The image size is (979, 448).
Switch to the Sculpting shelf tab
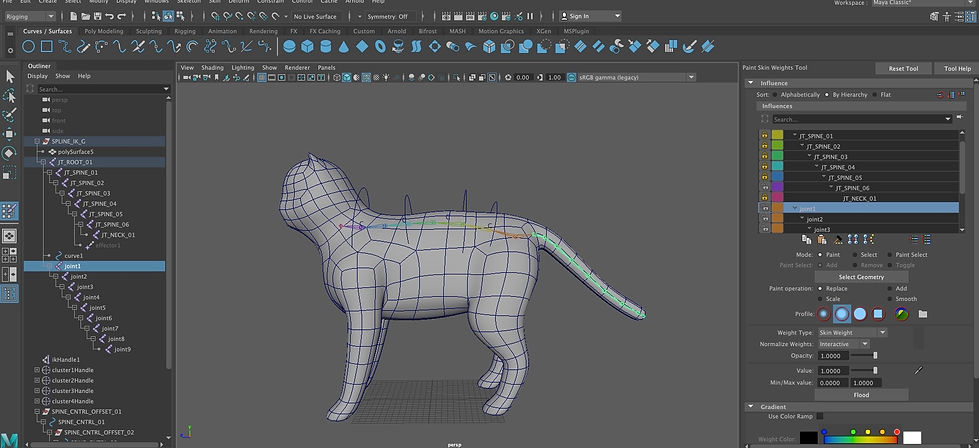[149, 31]
